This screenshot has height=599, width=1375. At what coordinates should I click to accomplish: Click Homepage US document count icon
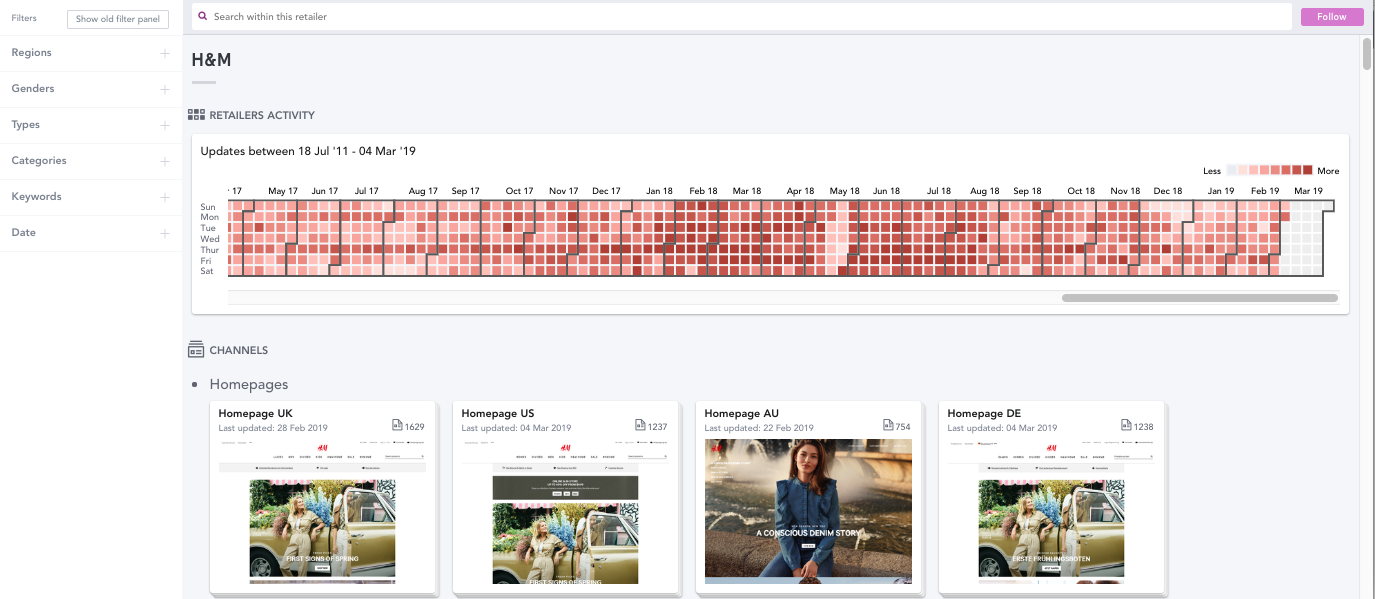[640, 426]
